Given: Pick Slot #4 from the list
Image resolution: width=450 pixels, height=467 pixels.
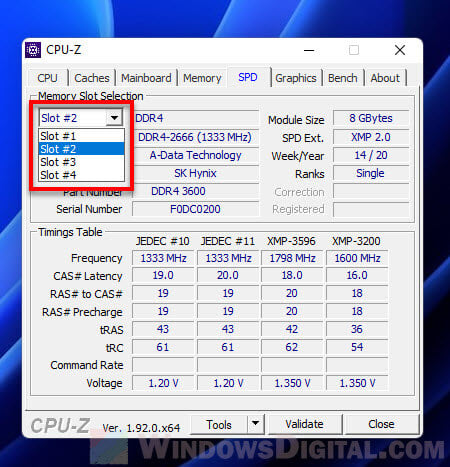Looking at the screenshot, I should [82, 175].
